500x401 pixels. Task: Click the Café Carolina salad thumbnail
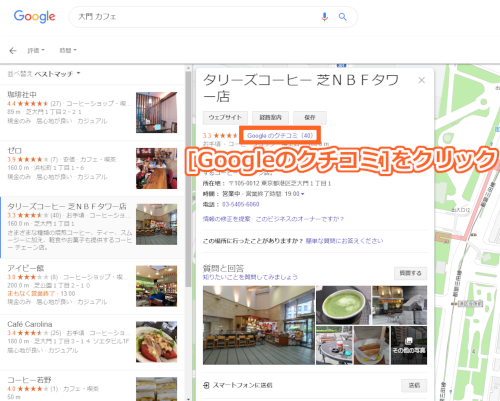click(156, 342)
